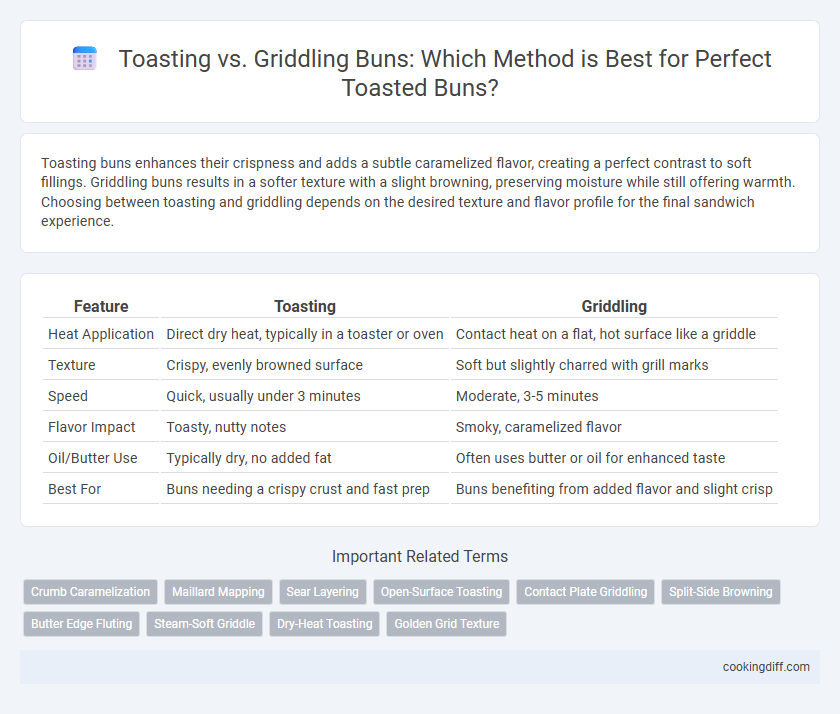
Task: Choose the Open-Surface Toasting tag
Action: click(x=441, y=592)
